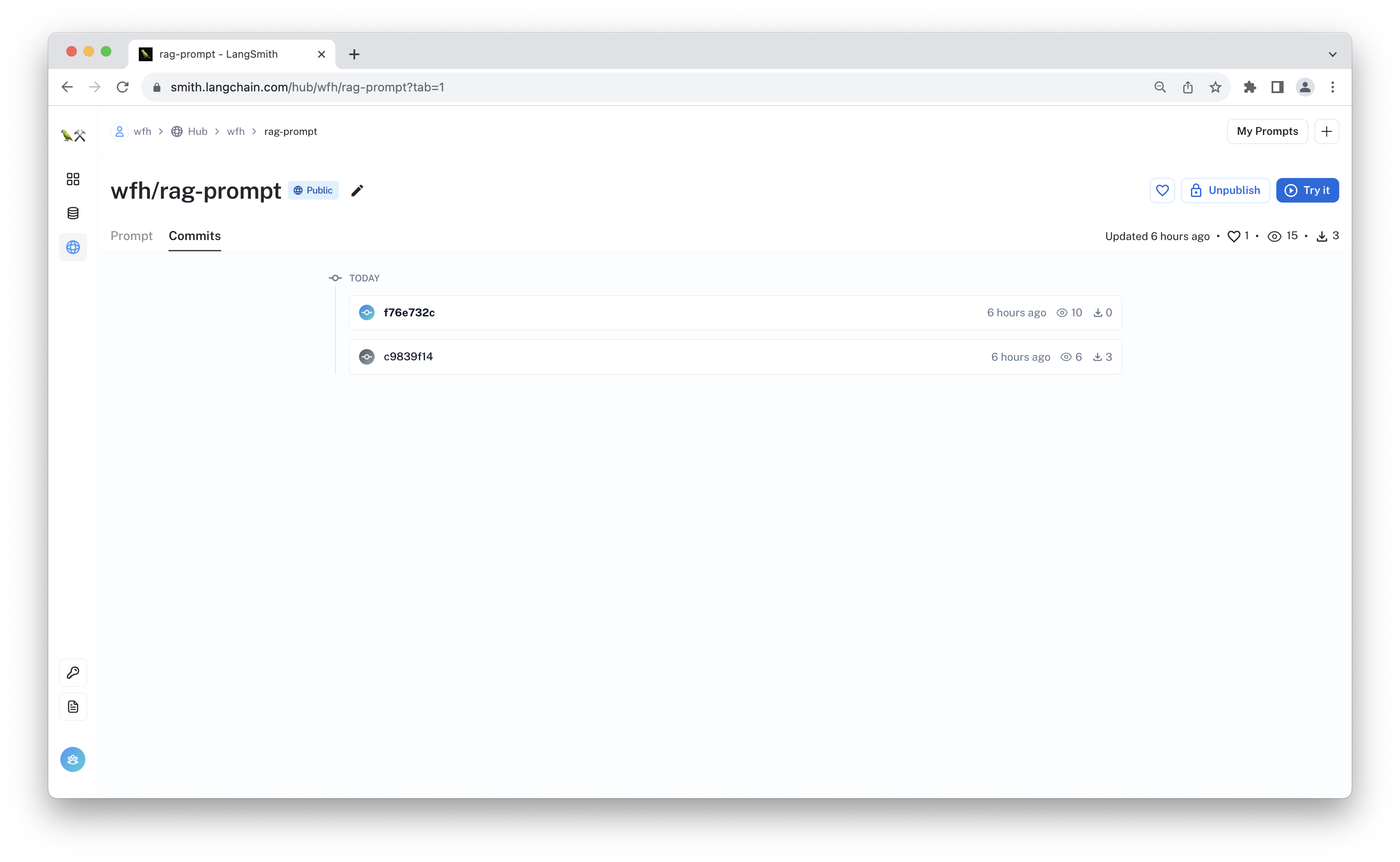Click the 15 views count in stats

coord(1283,236)
